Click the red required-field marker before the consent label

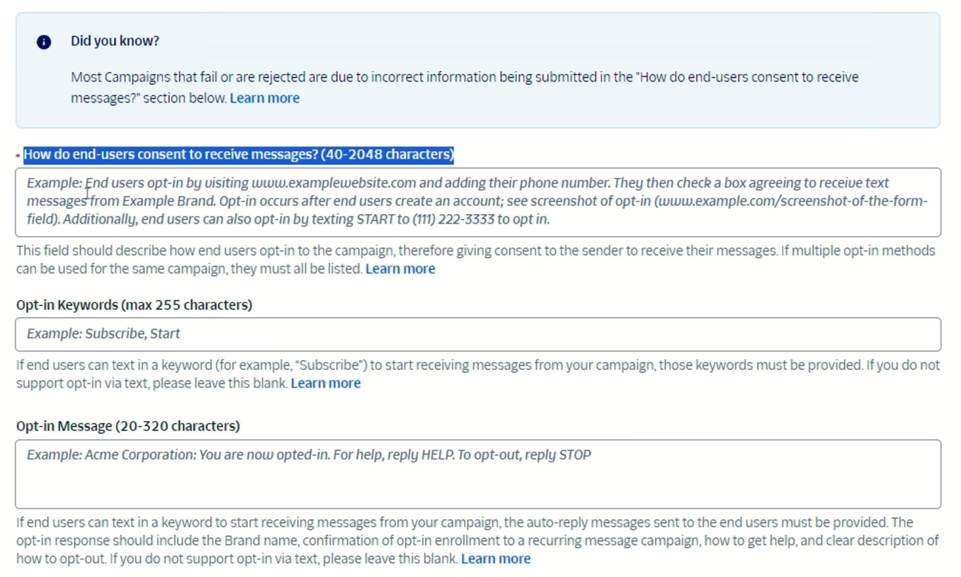pyautogui.click(x=18, y=155)
